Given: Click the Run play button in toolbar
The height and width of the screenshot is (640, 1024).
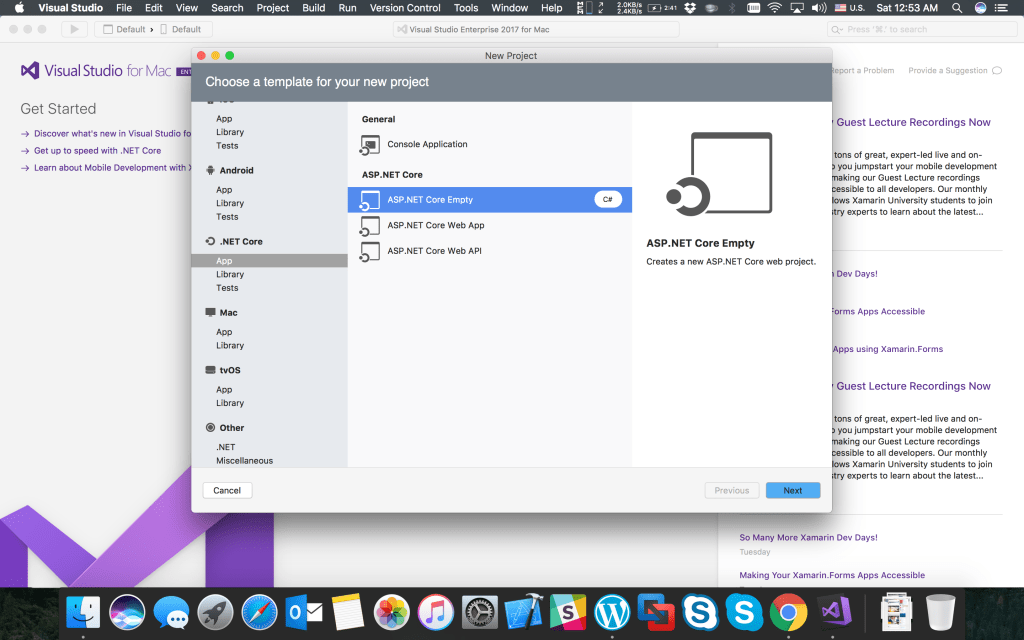Looking at the screenshot, I should [x=74, y=29].
